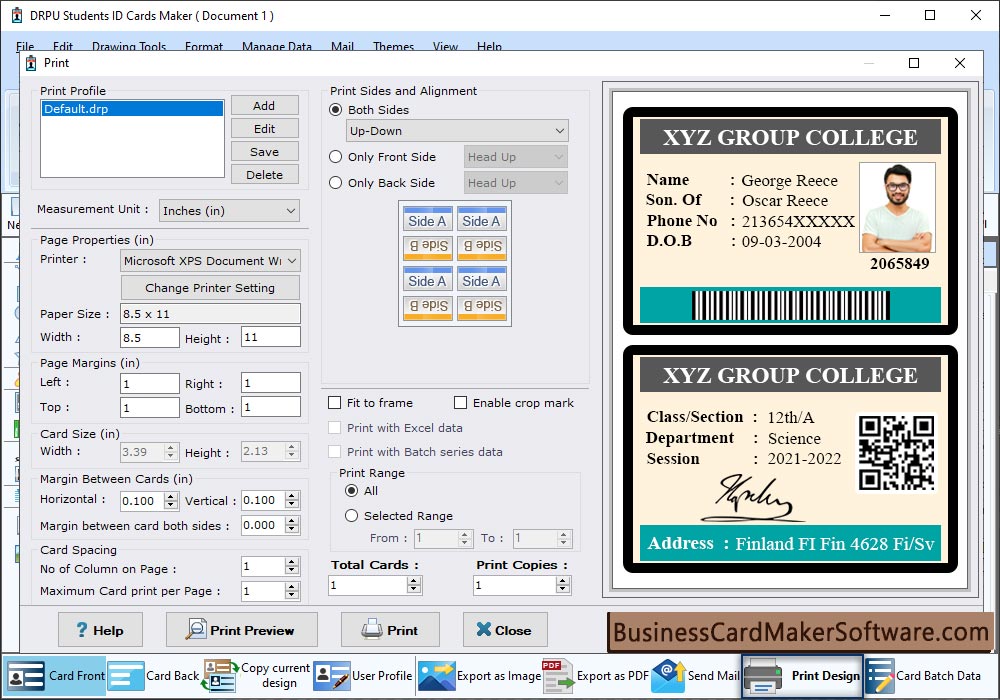Adjust No of Column on Page stepper

(291, 566)
